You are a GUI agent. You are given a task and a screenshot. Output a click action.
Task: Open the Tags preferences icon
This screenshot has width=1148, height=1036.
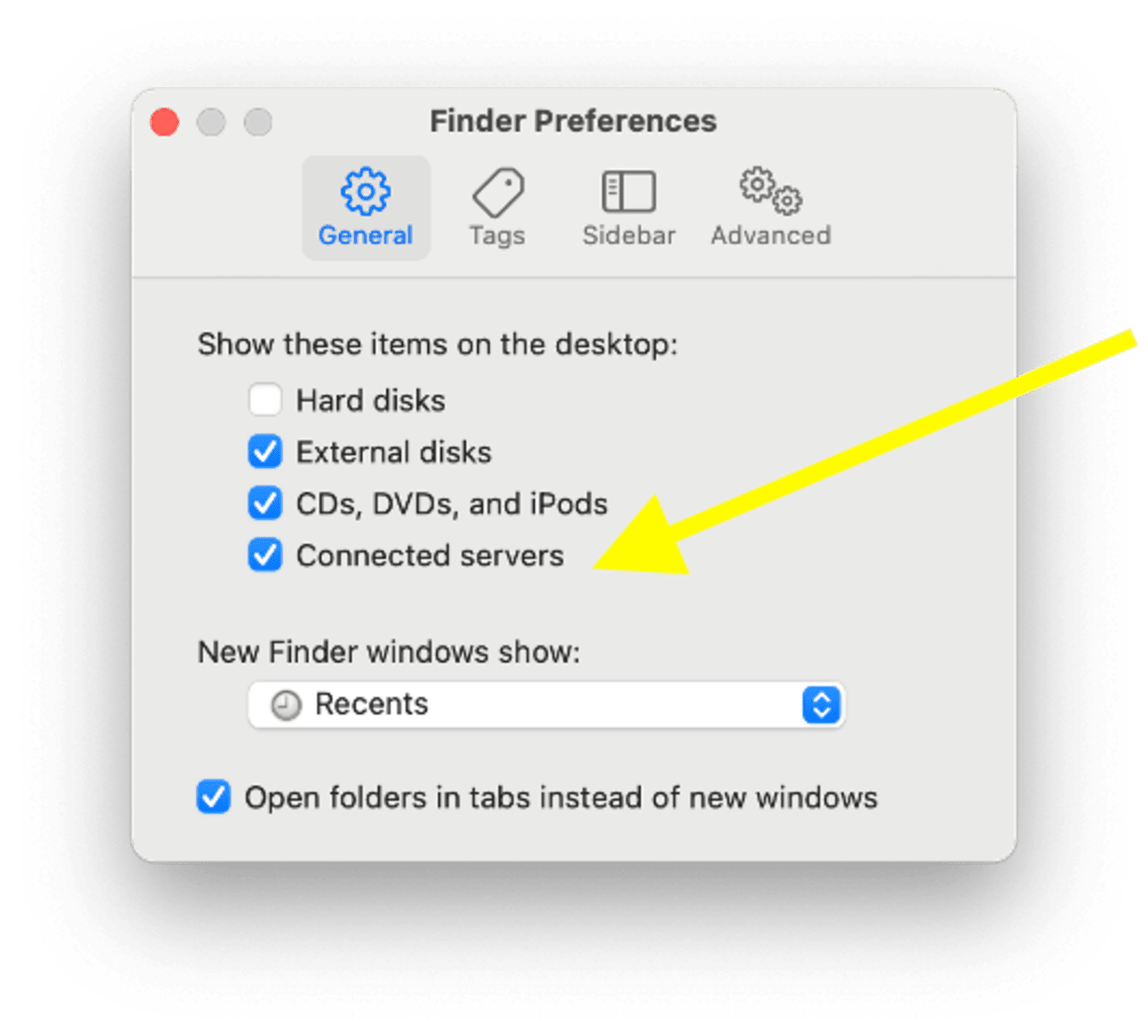[498, 192]
